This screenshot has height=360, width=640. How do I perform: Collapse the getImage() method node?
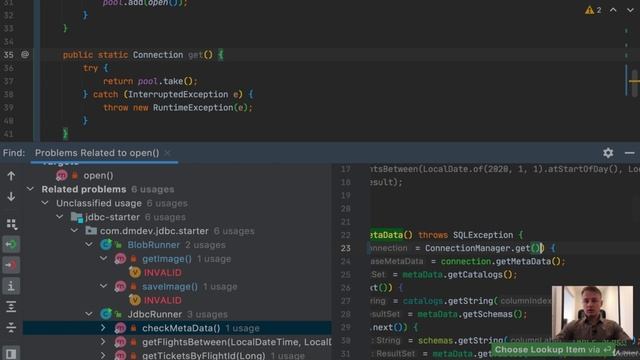click(104, 259)
